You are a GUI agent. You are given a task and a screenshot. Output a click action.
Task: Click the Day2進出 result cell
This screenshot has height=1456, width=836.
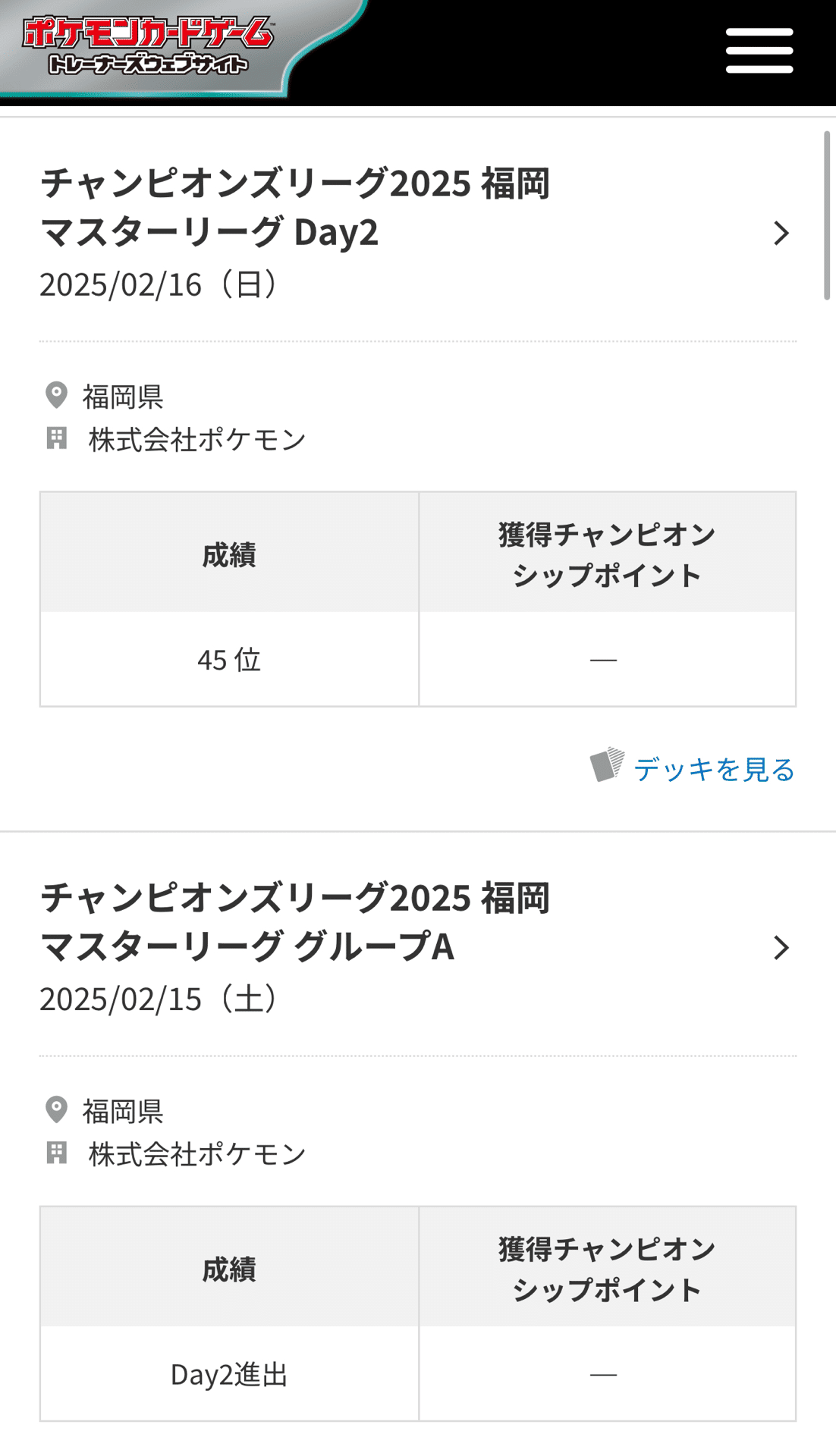tap(229, 1374)
